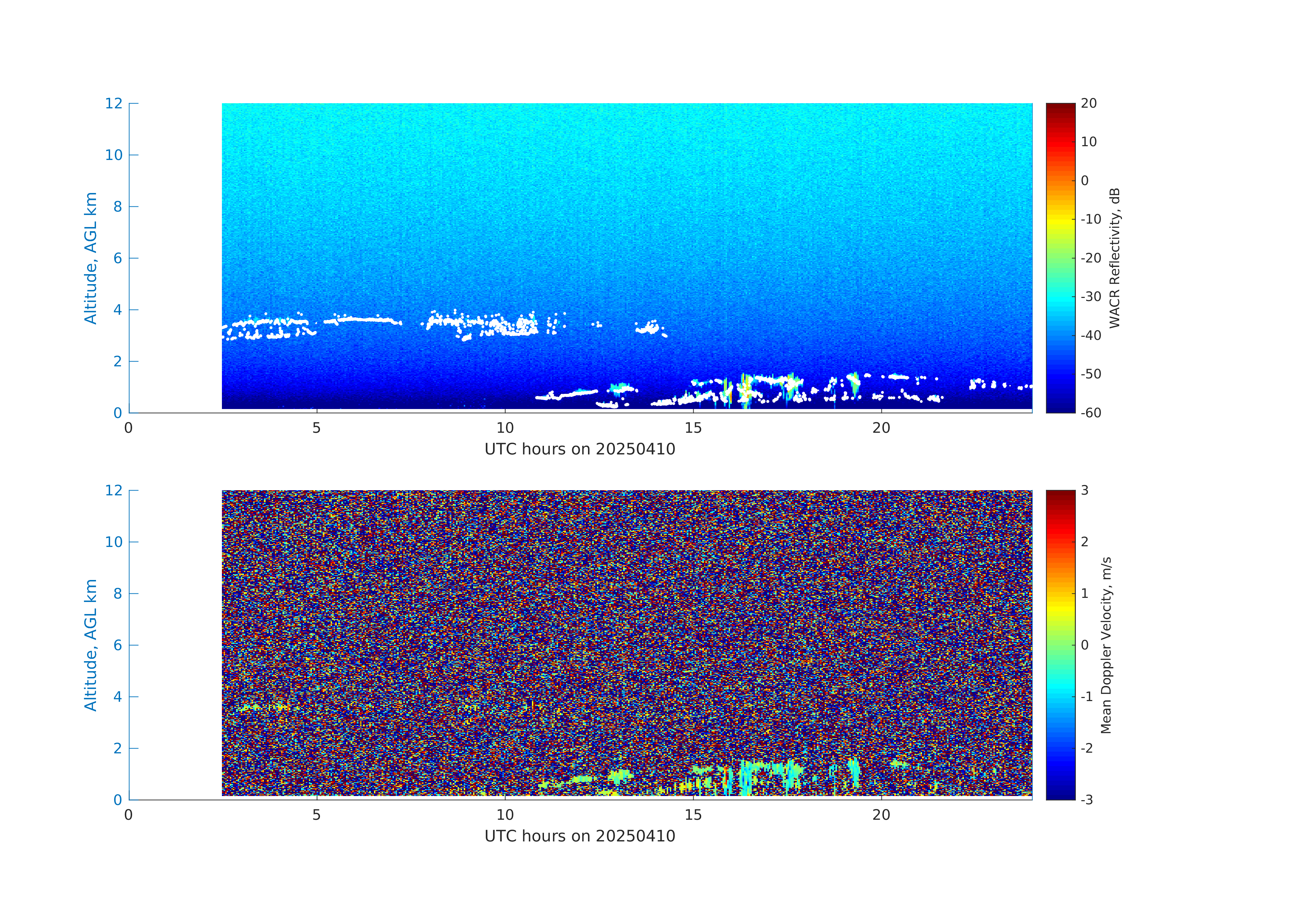The width and height of the screenshot is (1316, 903).
Task: Click the 'Mean Doppler Velocity, m/s' colorbar label
Action: (x=1106, y=645)
